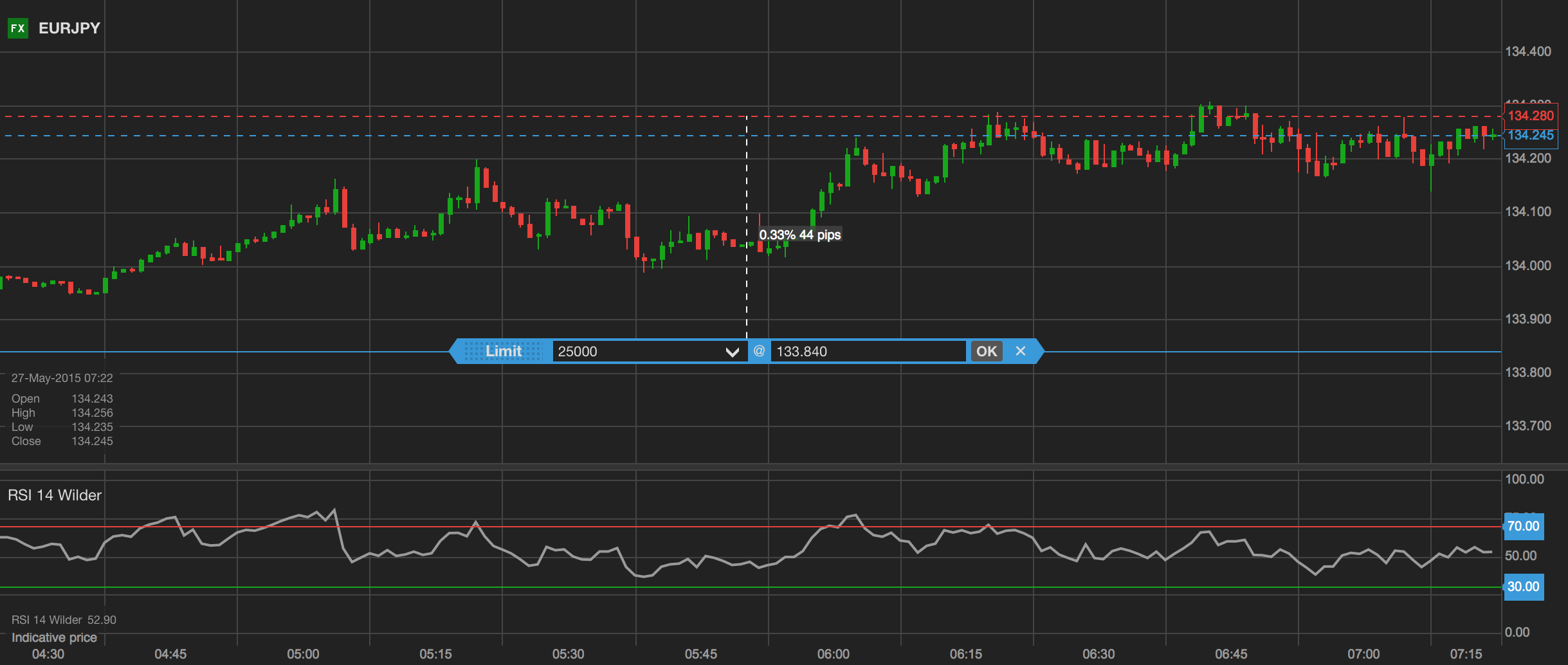This screenshot has width=1568, height=665.
Task: Click the blue 134.245 price tag
Action: tap(1530, 136)
